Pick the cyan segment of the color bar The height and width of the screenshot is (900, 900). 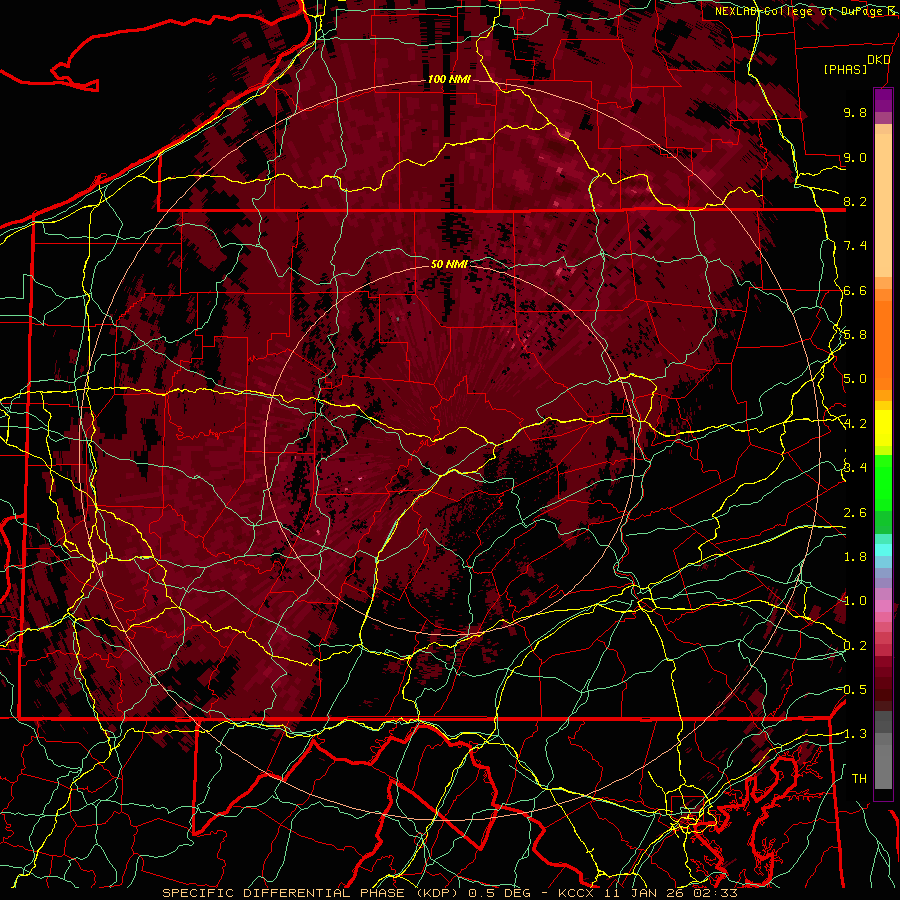[883, 549]
